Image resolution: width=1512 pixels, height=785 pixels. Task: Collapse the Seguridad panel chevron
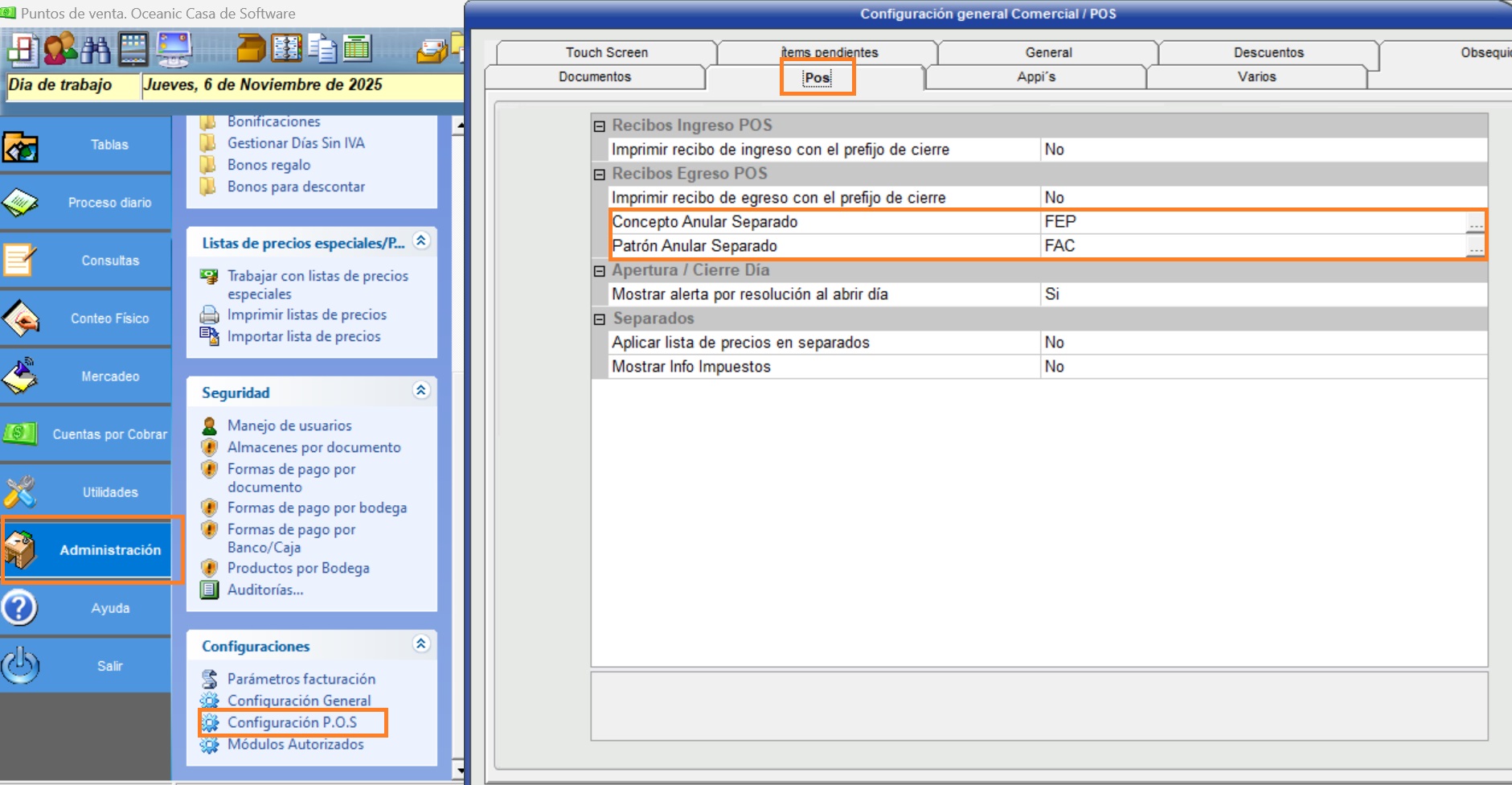(421, 391)
